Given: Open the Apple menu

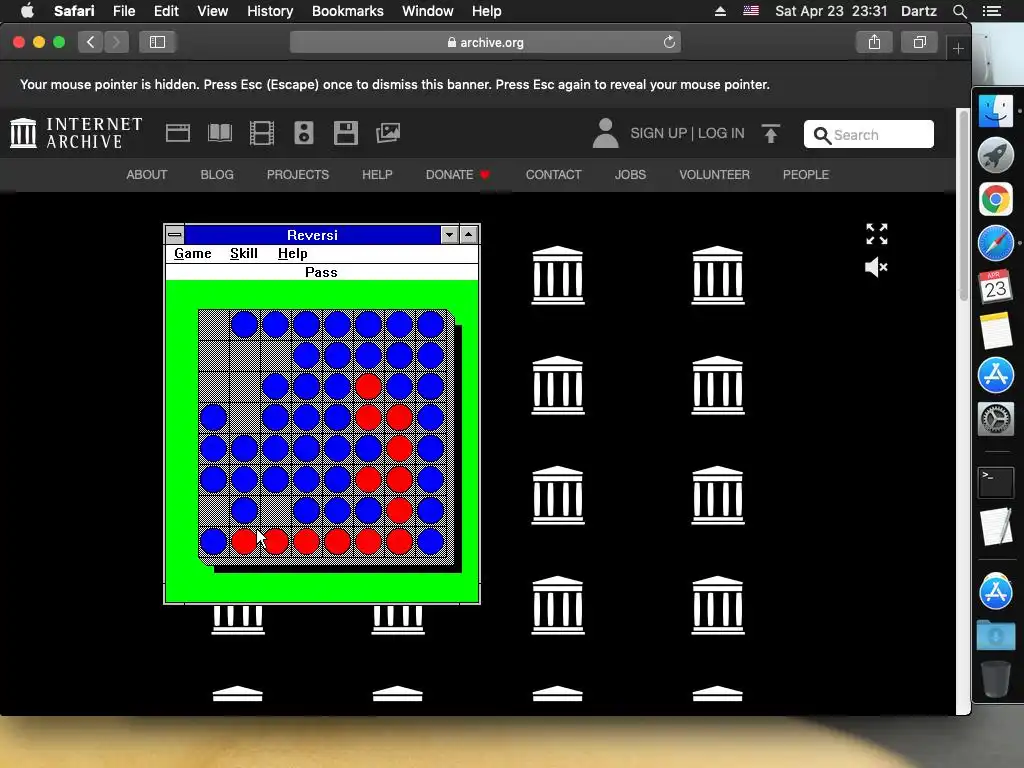Looking at the screenshot, I should click(27, 11).
